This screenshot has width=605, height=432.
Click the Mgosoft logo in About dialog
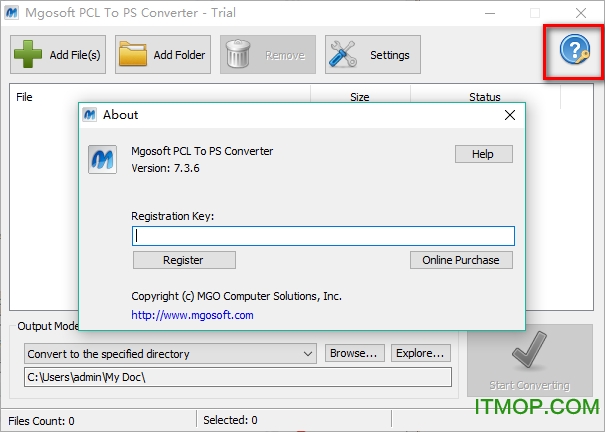(103, 159)
